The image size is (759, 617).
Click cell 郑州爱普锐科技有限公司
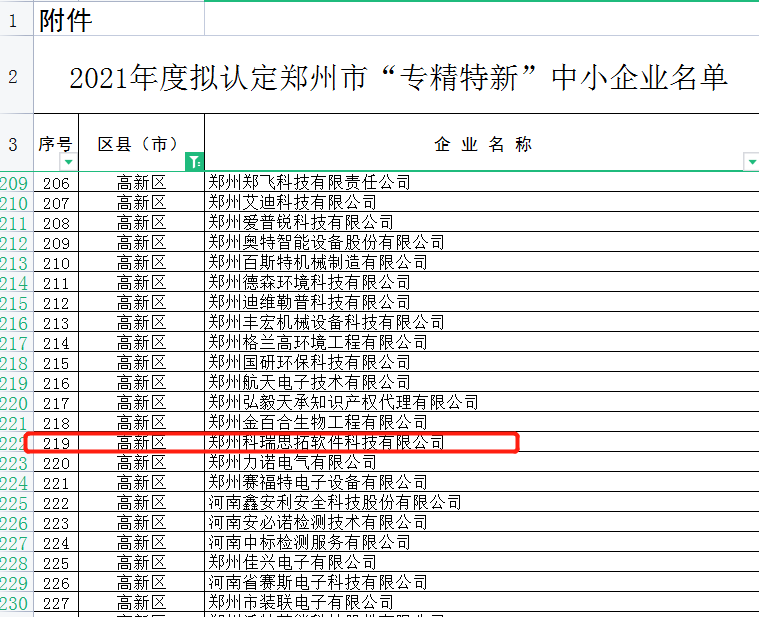(x=482, y=223)
